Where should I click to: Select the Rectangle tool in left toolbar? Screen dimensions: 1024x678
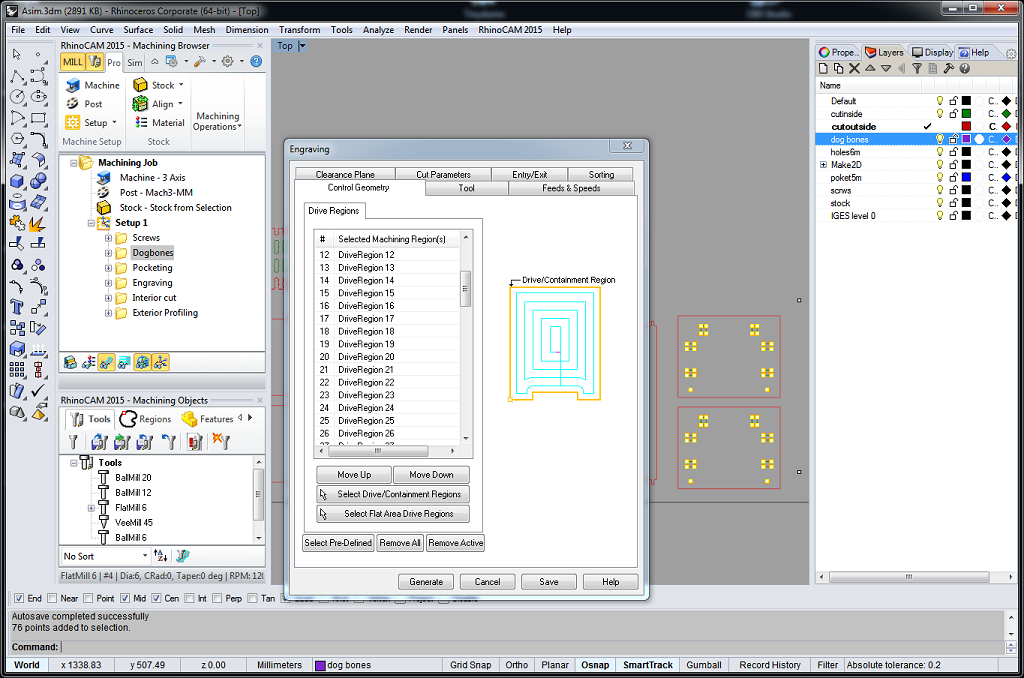point(39,118)
